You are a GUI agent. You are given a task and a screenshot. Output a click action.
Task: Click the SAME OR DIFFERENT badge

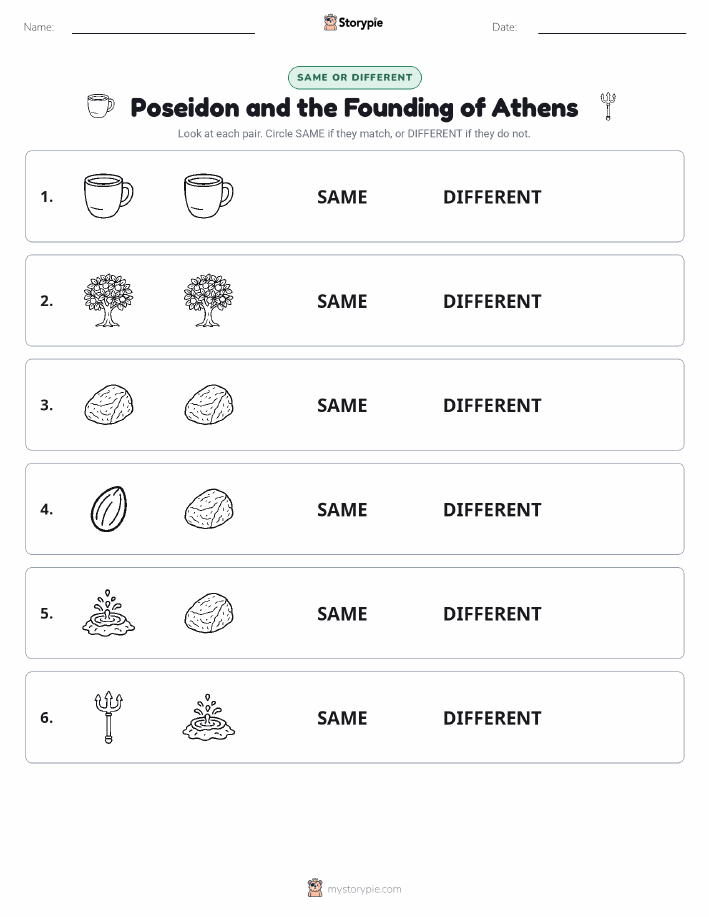pyautogui.click(x=354, y=77)
